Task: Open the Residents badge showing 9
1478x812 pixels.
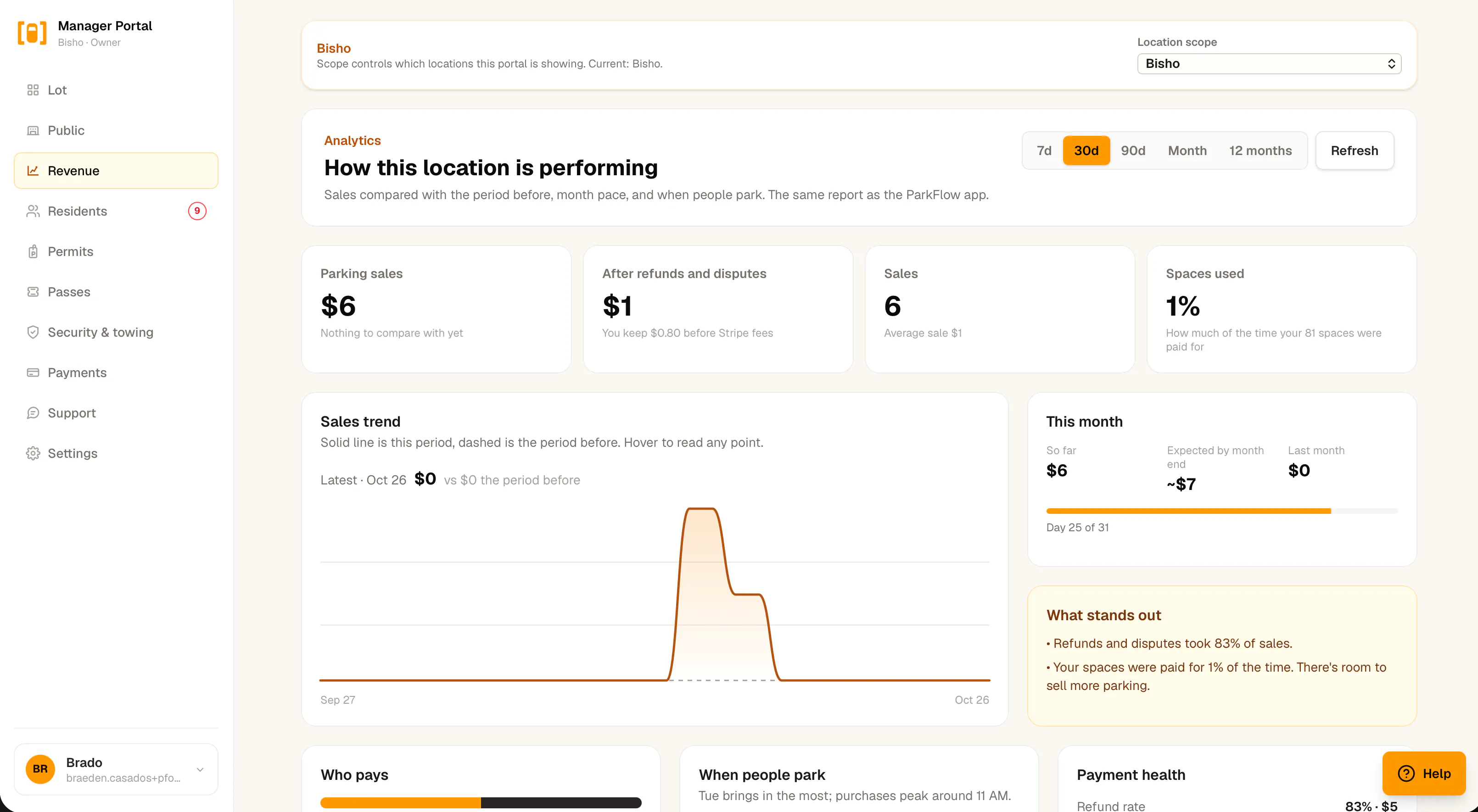Action: tap(197, 211)
